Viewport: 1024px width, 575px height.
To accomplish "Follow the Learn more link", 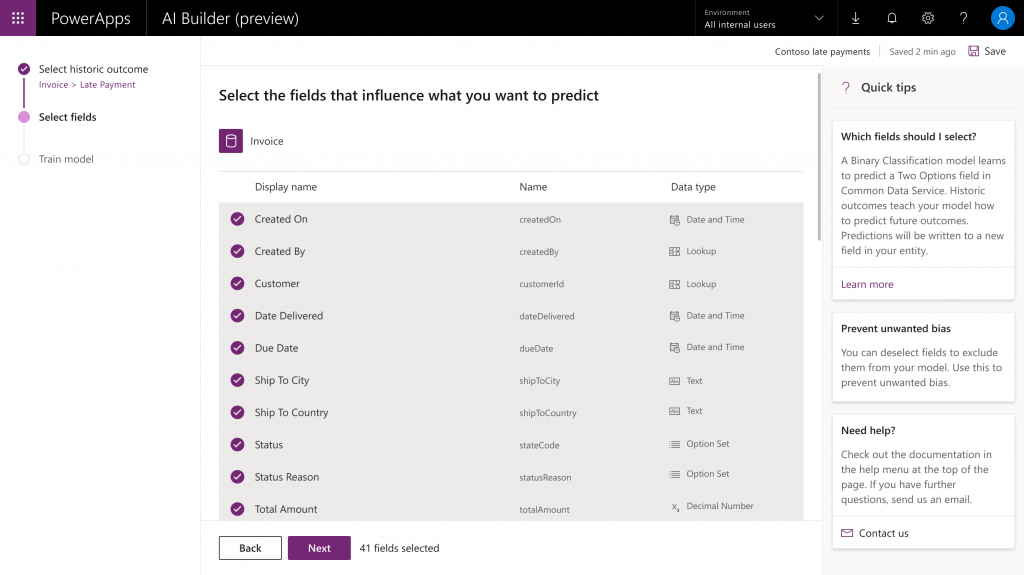I will tap(867, 284).
